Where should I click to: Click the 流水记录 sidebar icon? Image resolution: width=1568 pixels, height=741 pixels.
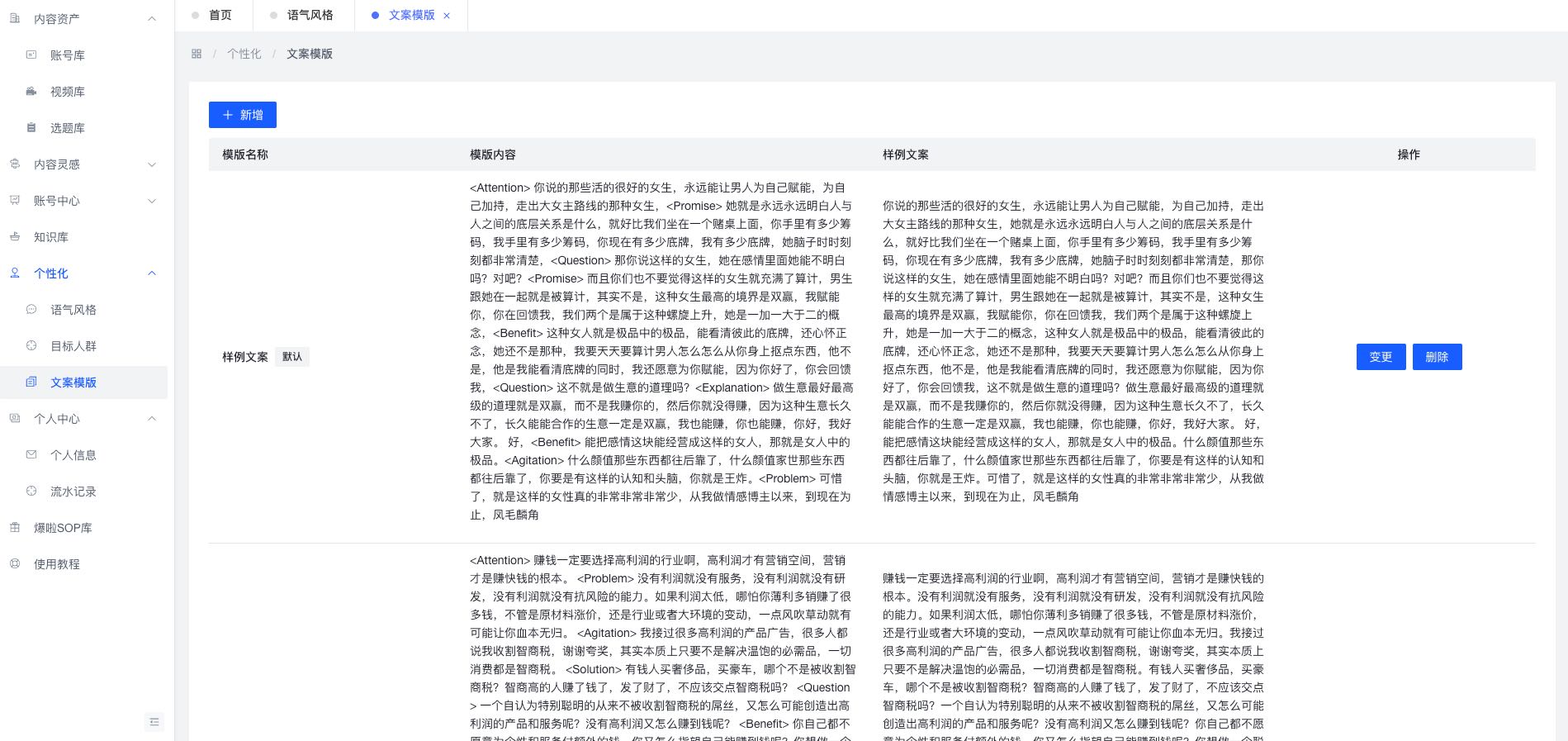[x=31, y=491]
